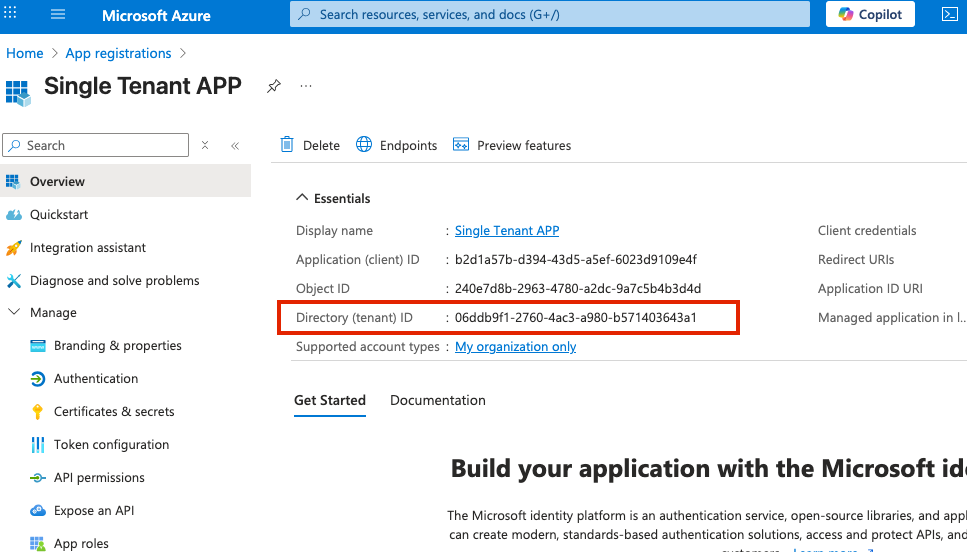Click the Branding & properties icon
967x552 pixels.
pos(38,346)
